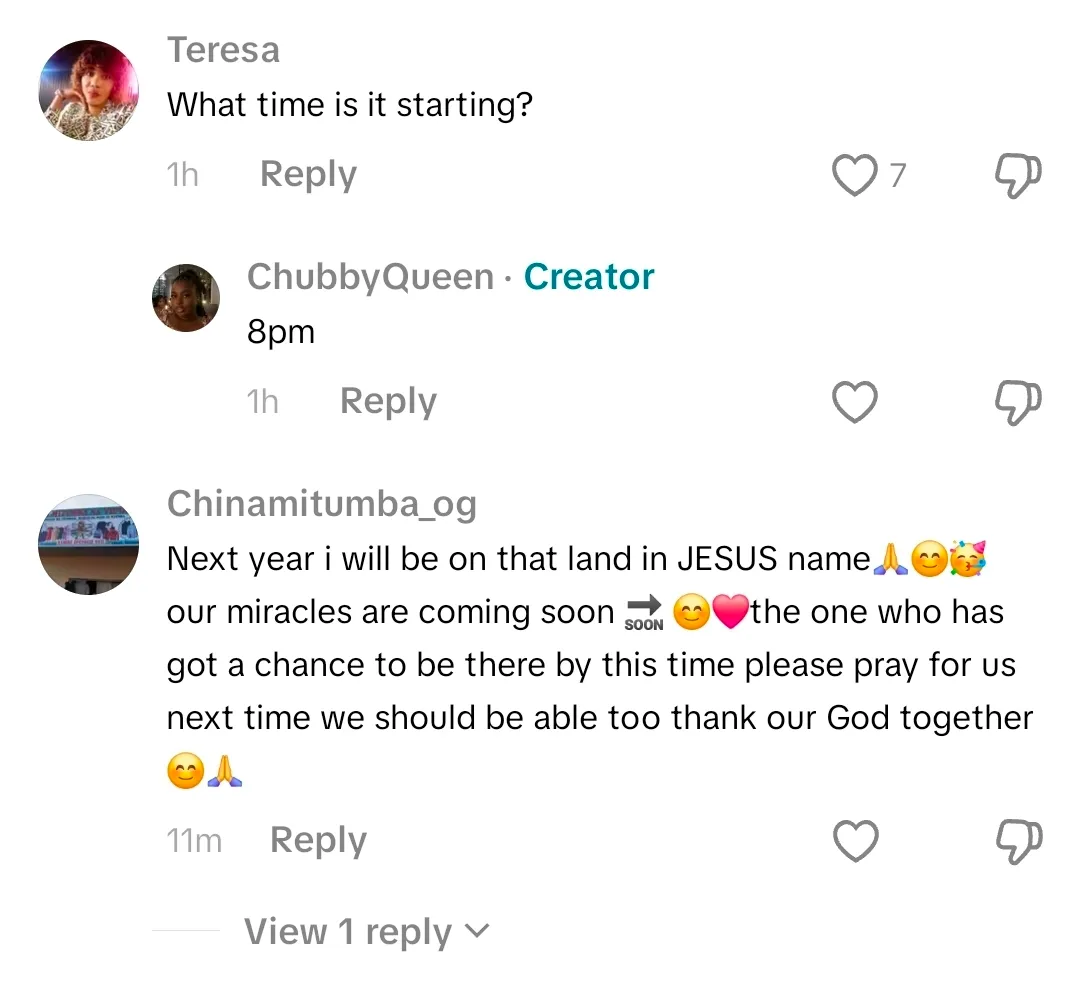Reply to Teresa's comment
The image size is (1080, 987).
coord(308,175)
